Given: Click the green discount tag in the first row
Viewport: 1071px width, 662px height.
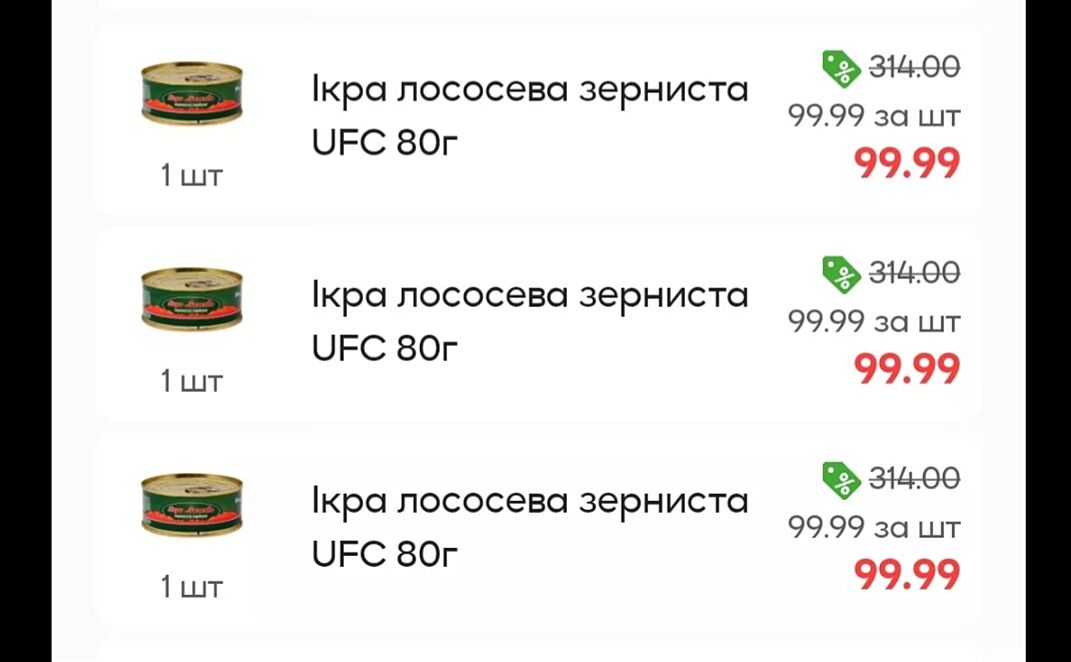Looking at the screenshot, I should point(841,68).
